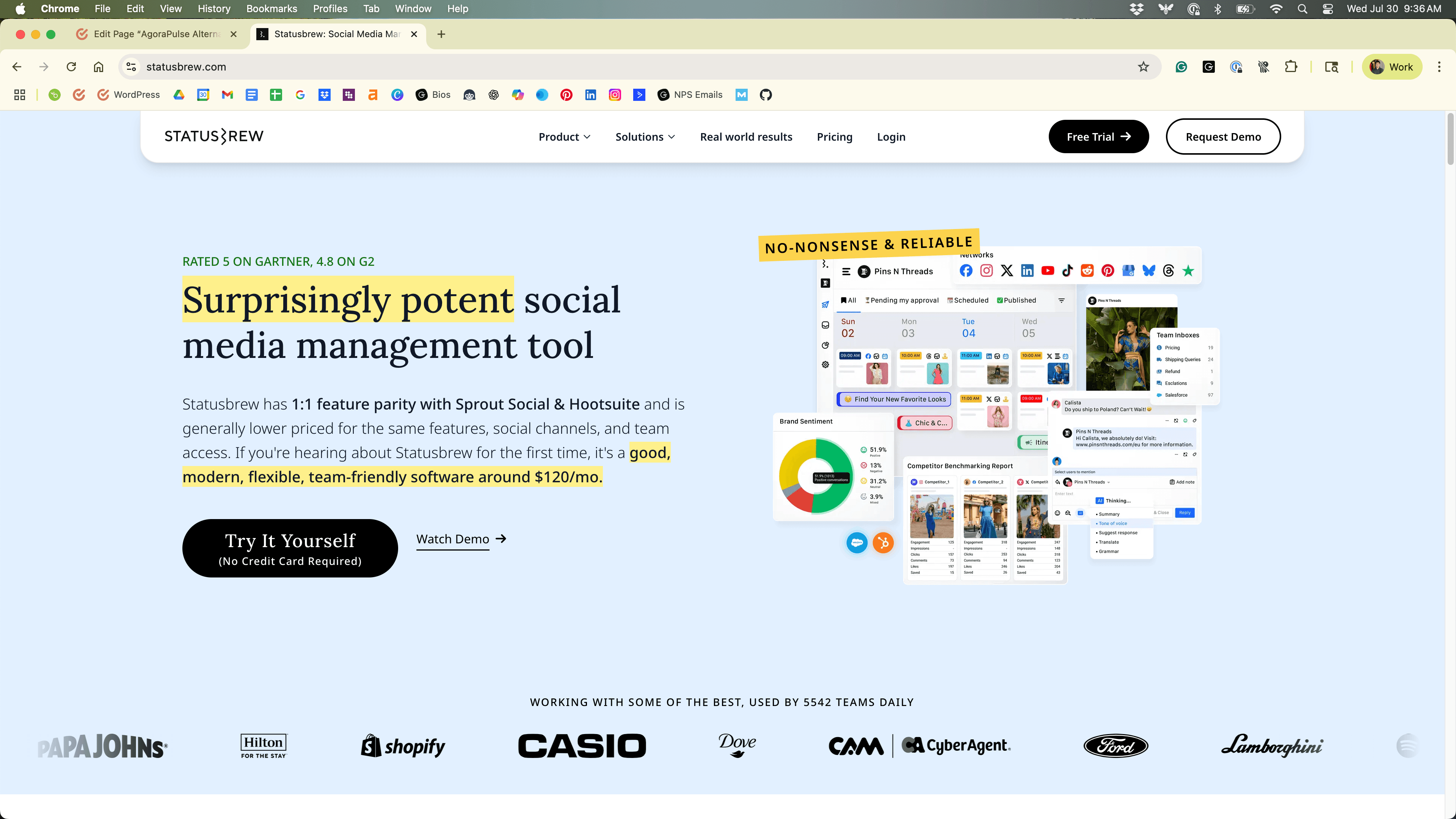Screen dimensions: 1456x819
Task: Open macOS Spotlight search
Action: pos(1302,8)
